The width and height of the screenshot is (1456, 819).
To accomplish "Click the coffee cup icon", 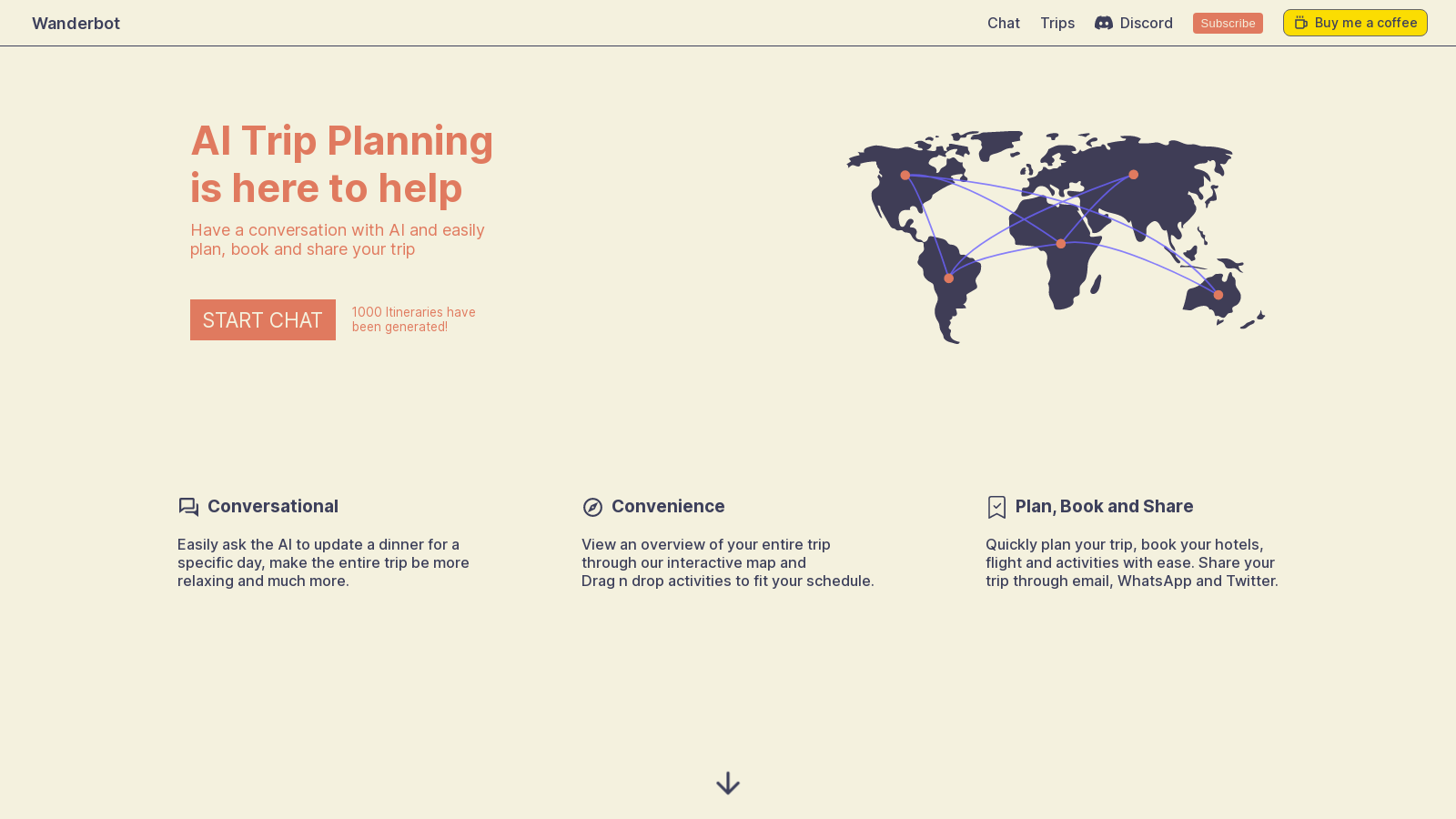I will tap(1301, 23).
